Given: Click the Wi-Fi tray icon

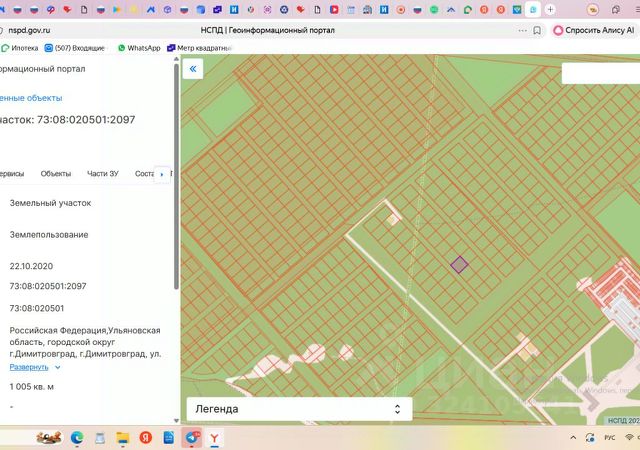Looking at the screenshot, I should 629,438.
